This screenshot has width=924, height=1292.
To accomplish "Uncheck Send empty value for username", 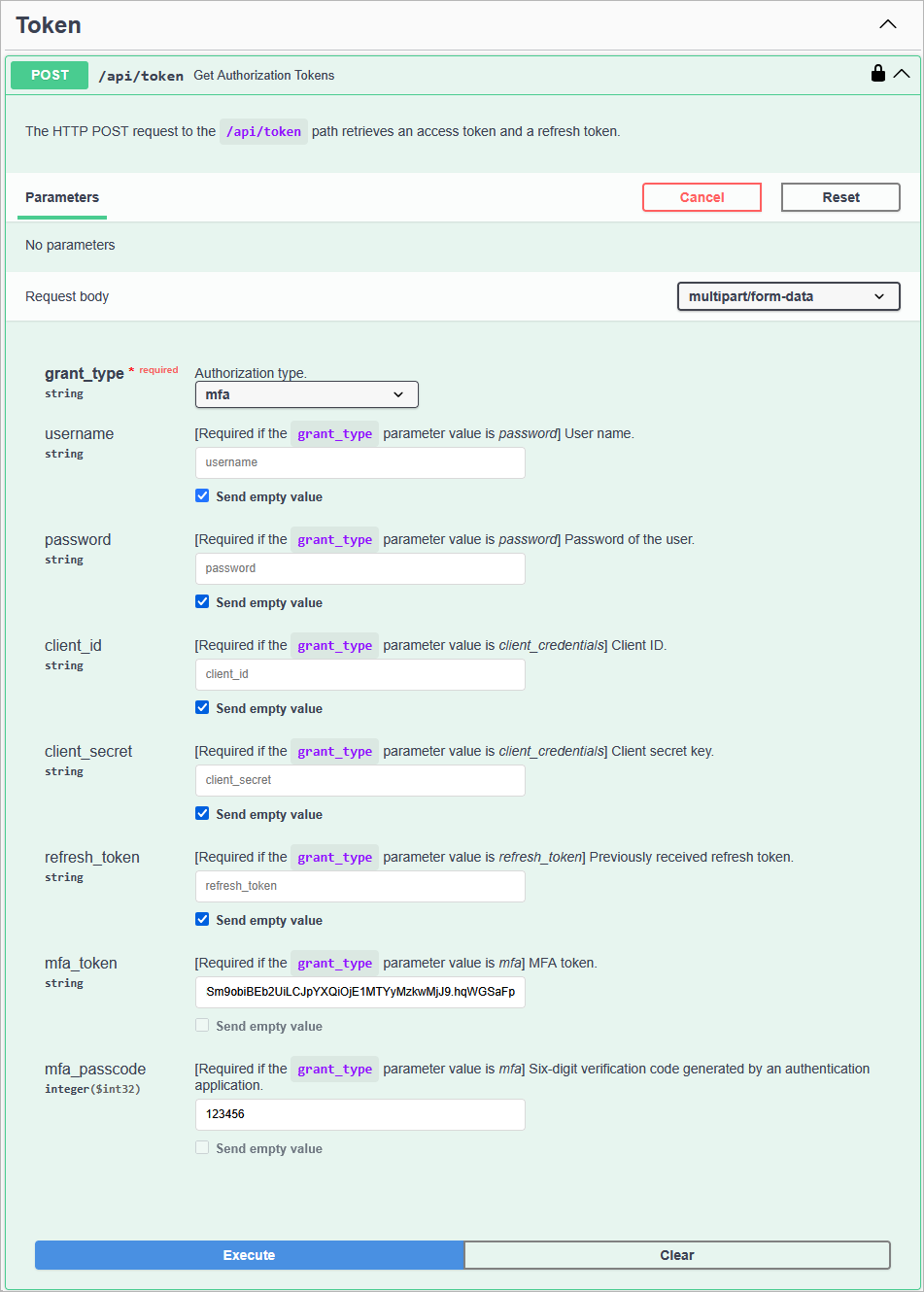I will coord(202,494).
